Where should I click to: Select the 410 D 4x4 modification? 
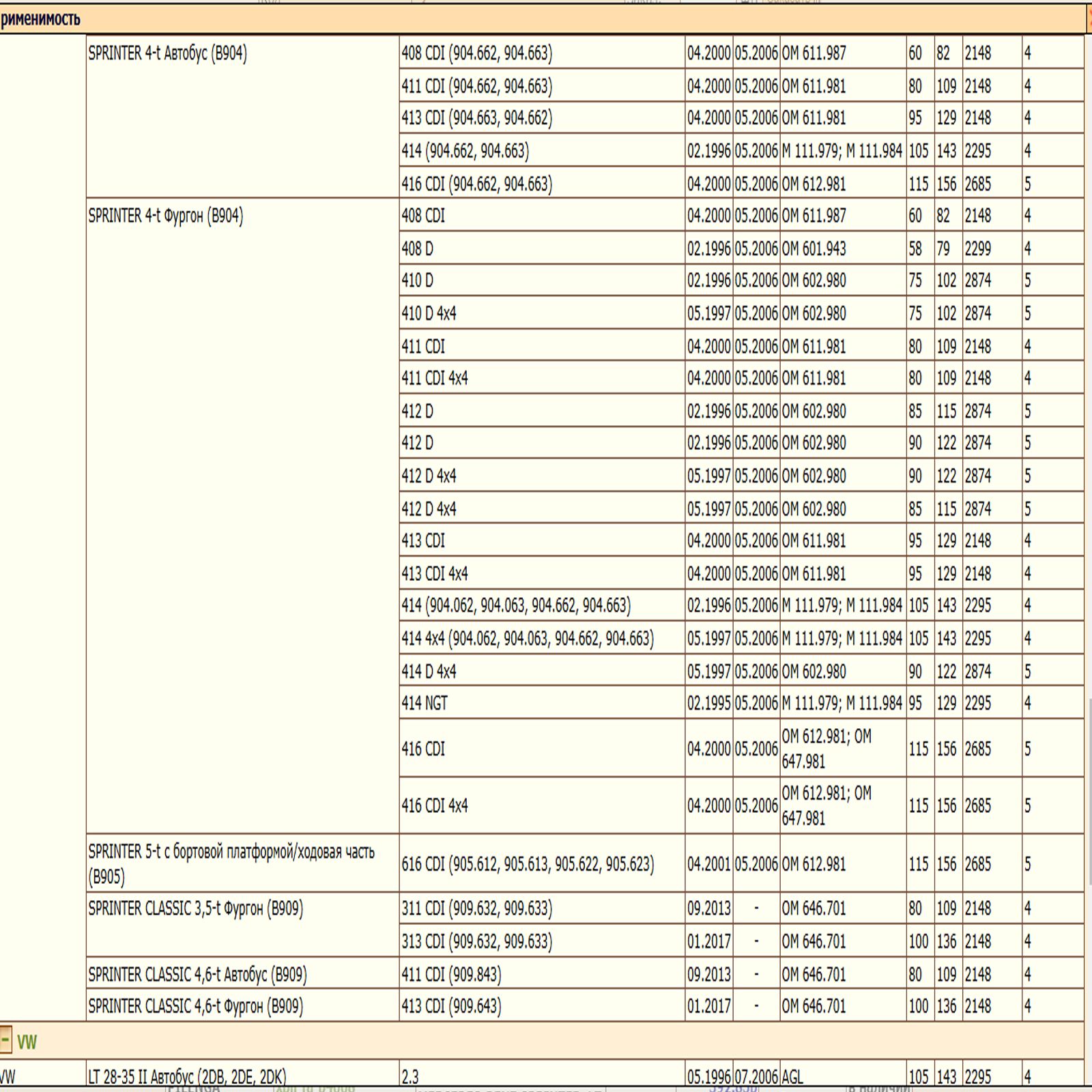click(x=429, y=314)
